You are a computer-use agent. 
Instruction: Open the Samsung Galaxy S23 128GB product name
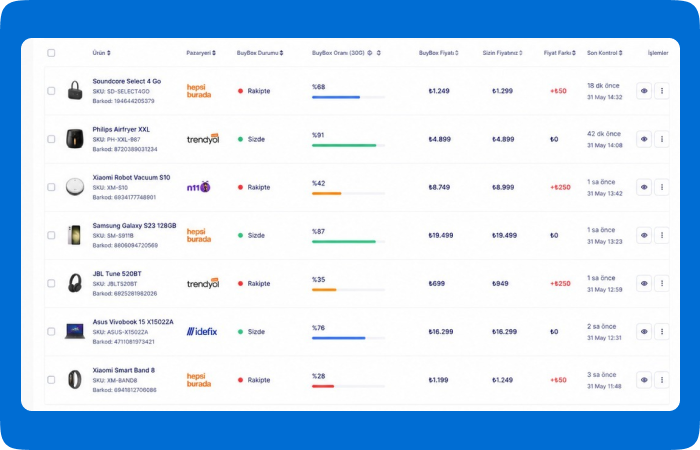(134, 225)
